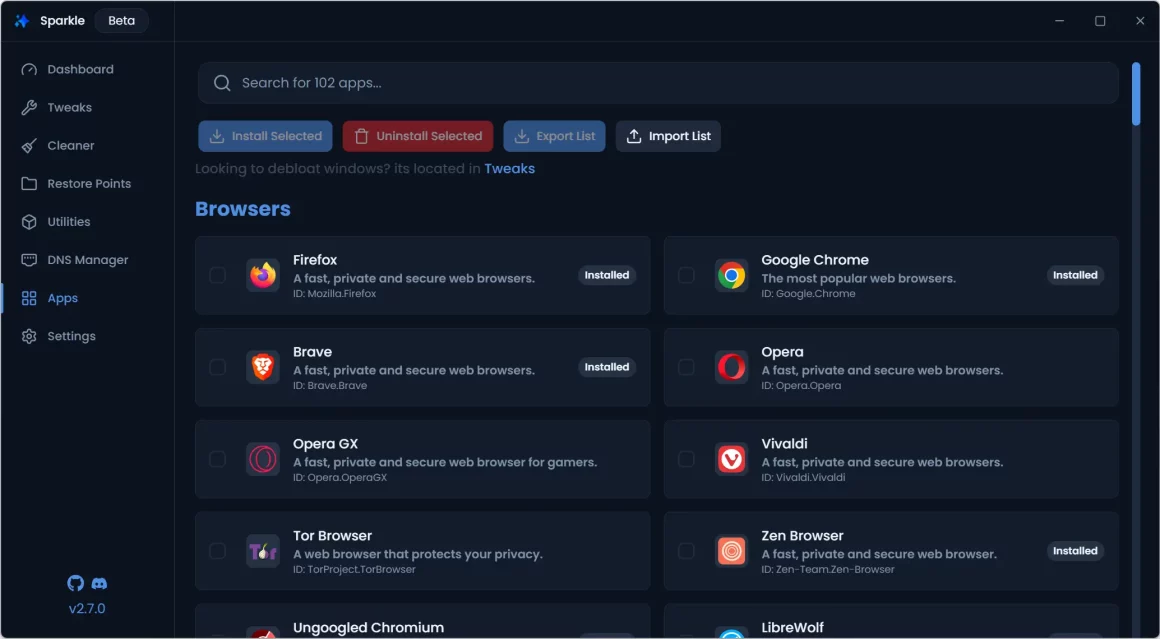
Task: Click the Brave lion icon
Action: tap(263, 367)
